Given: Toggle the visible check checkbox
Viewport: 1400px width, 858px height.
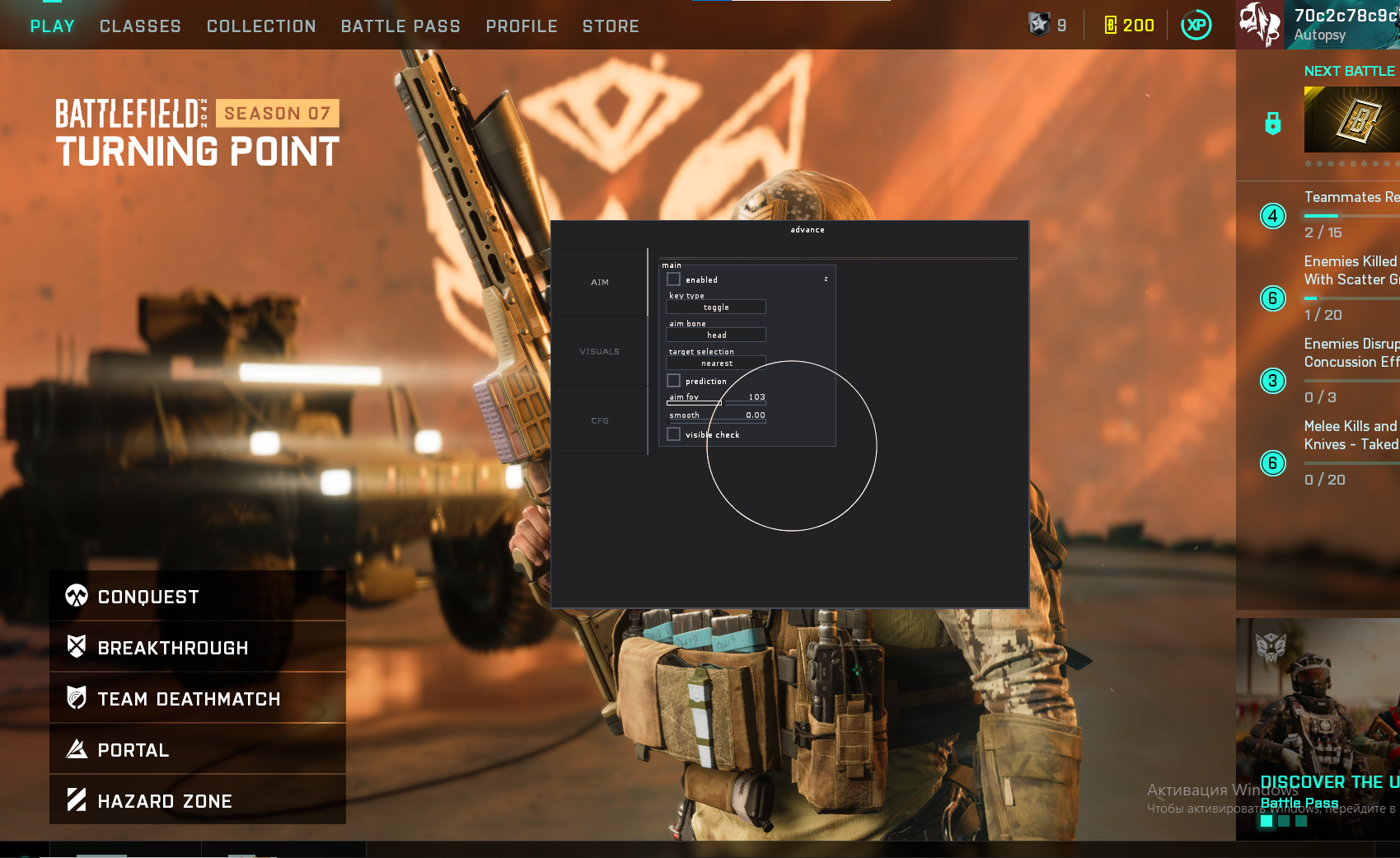Looking at the screenshot, I should click(x=674, y=434).
